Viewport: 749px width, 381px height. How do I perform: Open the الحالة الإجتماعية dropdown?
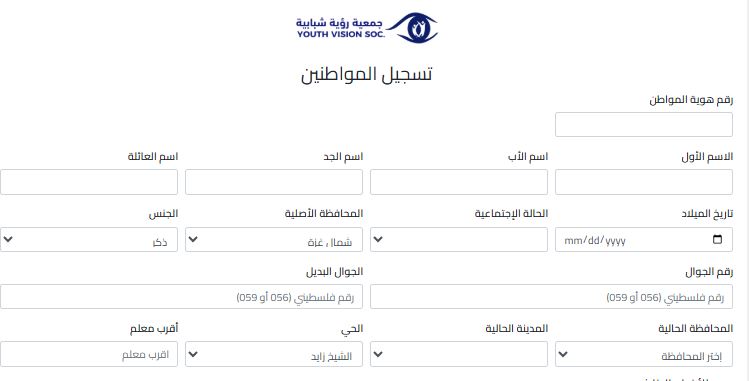(x=459, y=239)
